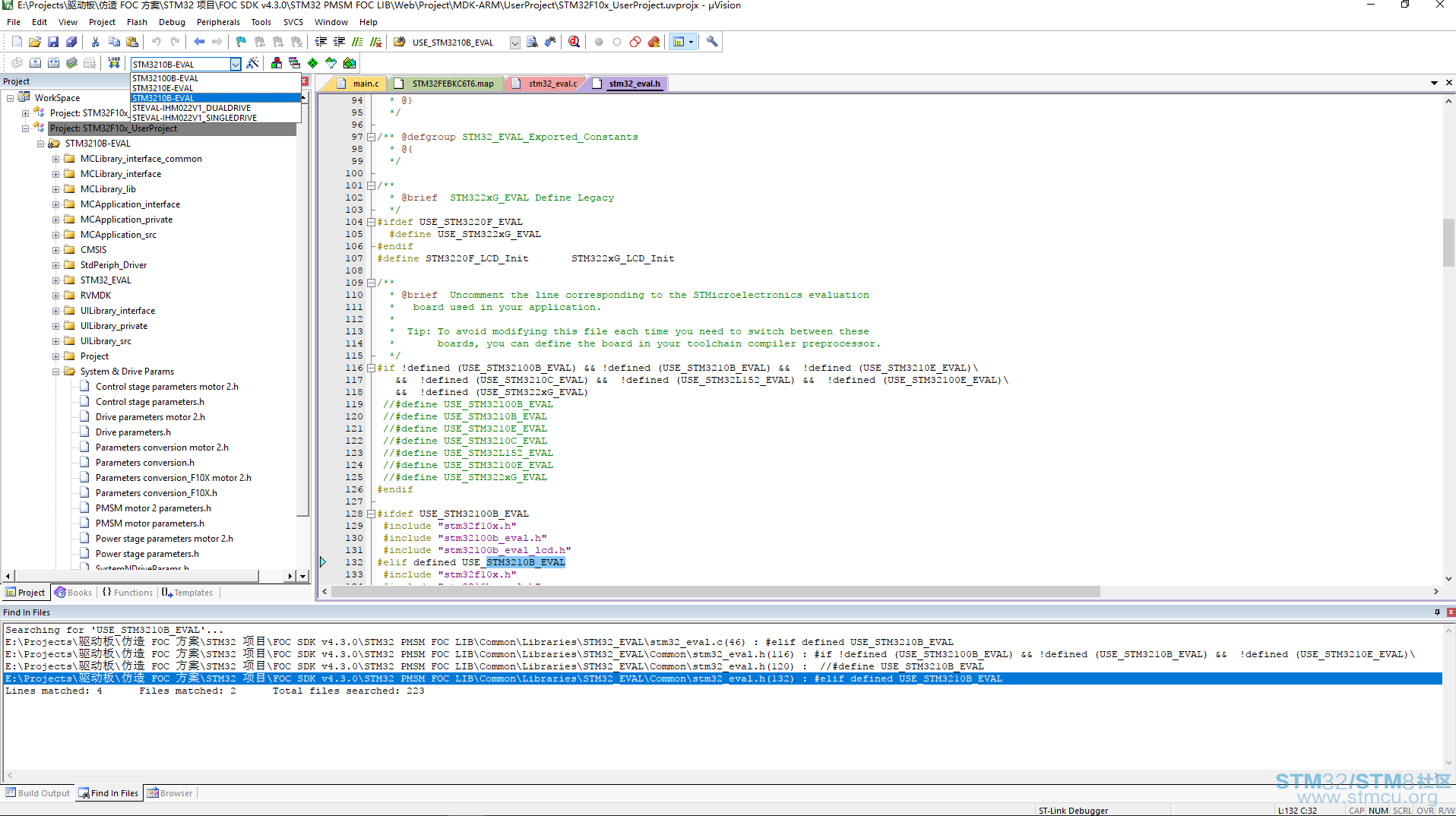The height and width of the screenshot is (816, 1456).
Task: Expand the MCLibrary_interface_common folder
Action: click(x=55, y=159)
